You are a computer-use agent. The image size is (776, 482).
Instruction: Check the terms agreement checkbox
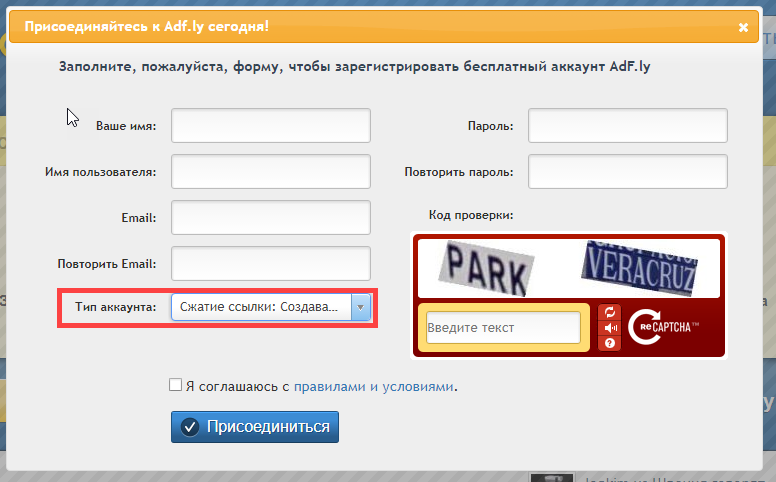point(175,385)
